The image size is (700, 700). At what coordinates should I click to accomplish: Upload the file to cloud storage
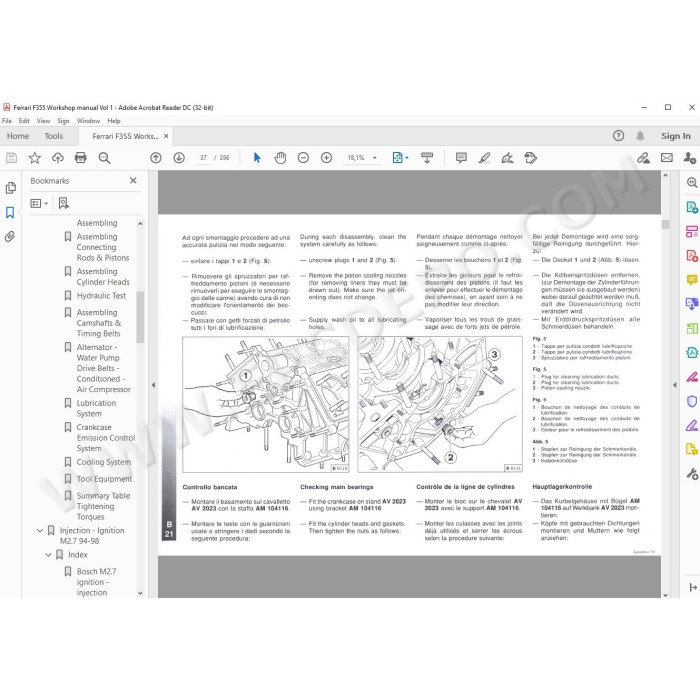(58, 158)
